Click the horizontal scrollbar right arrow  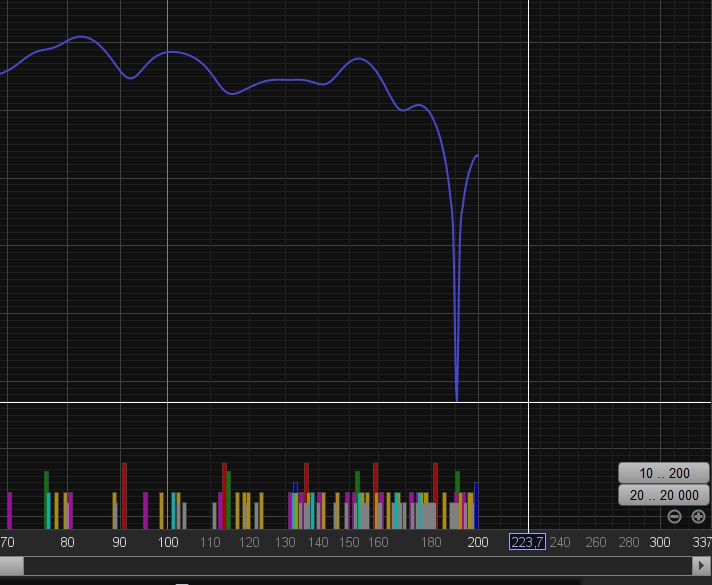(702, 566)
